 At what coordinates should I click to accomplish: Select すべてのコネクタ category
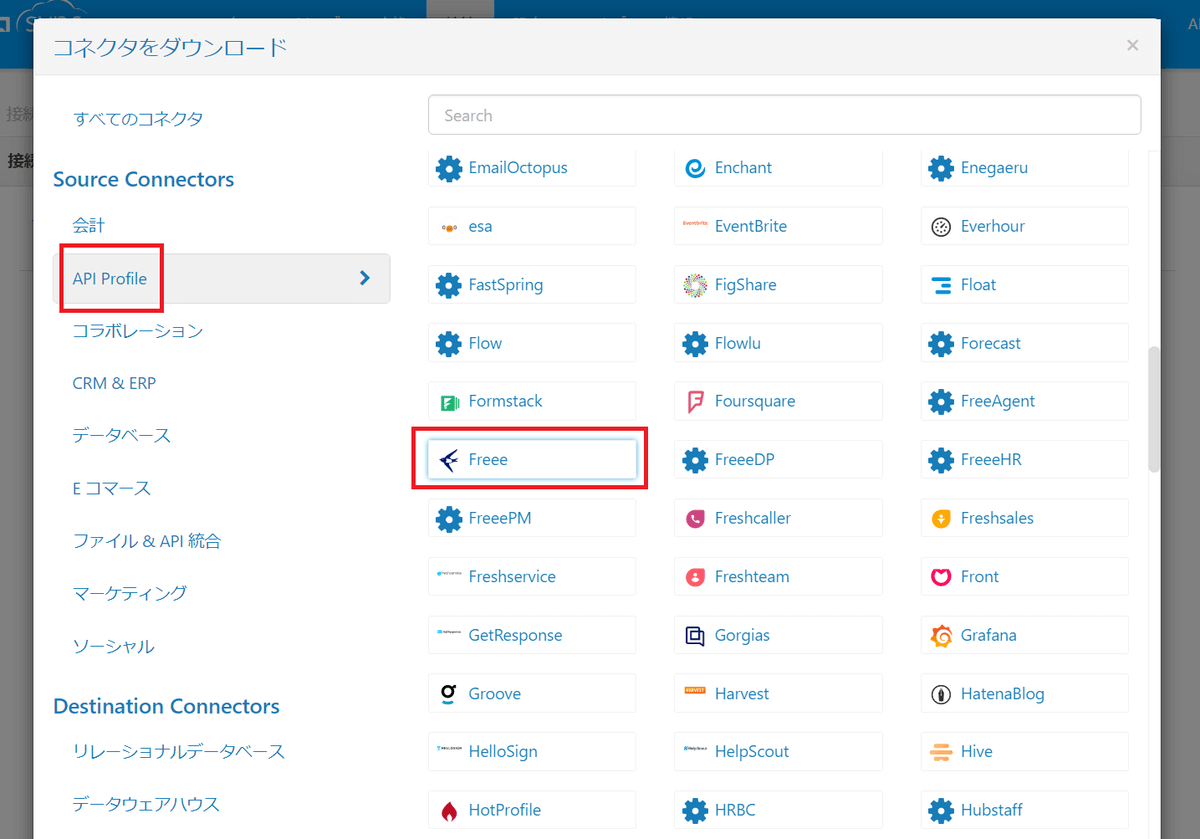coord(138,118)
